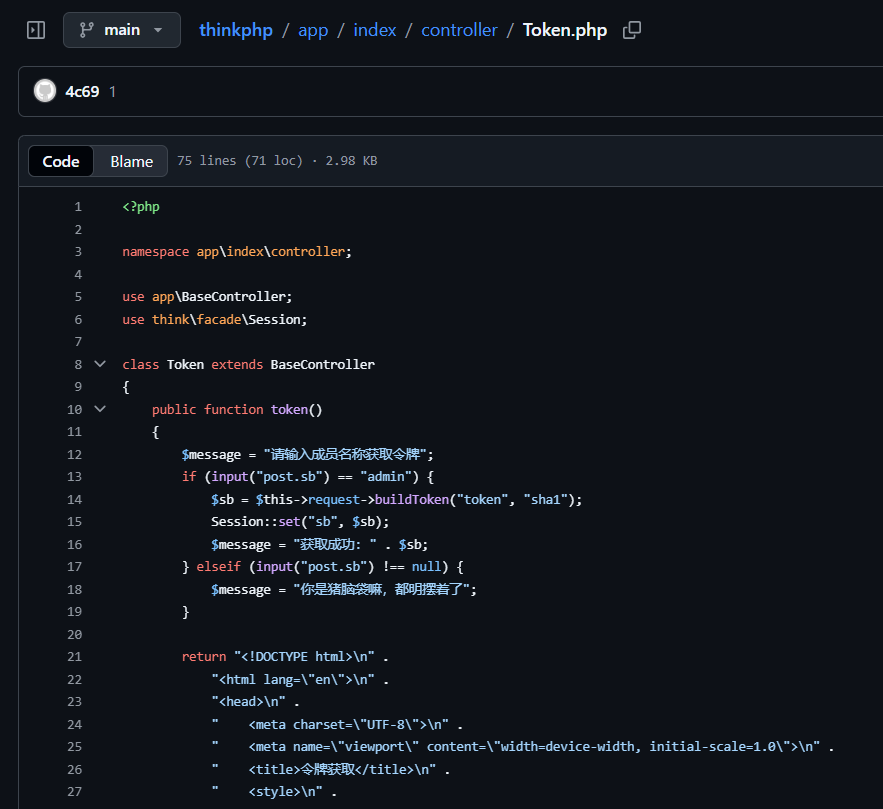Viewport: 883px width, 809px height.
Task: Click line number 21 of the return statement
Action: pyautogui.click(x=74, y=657)
